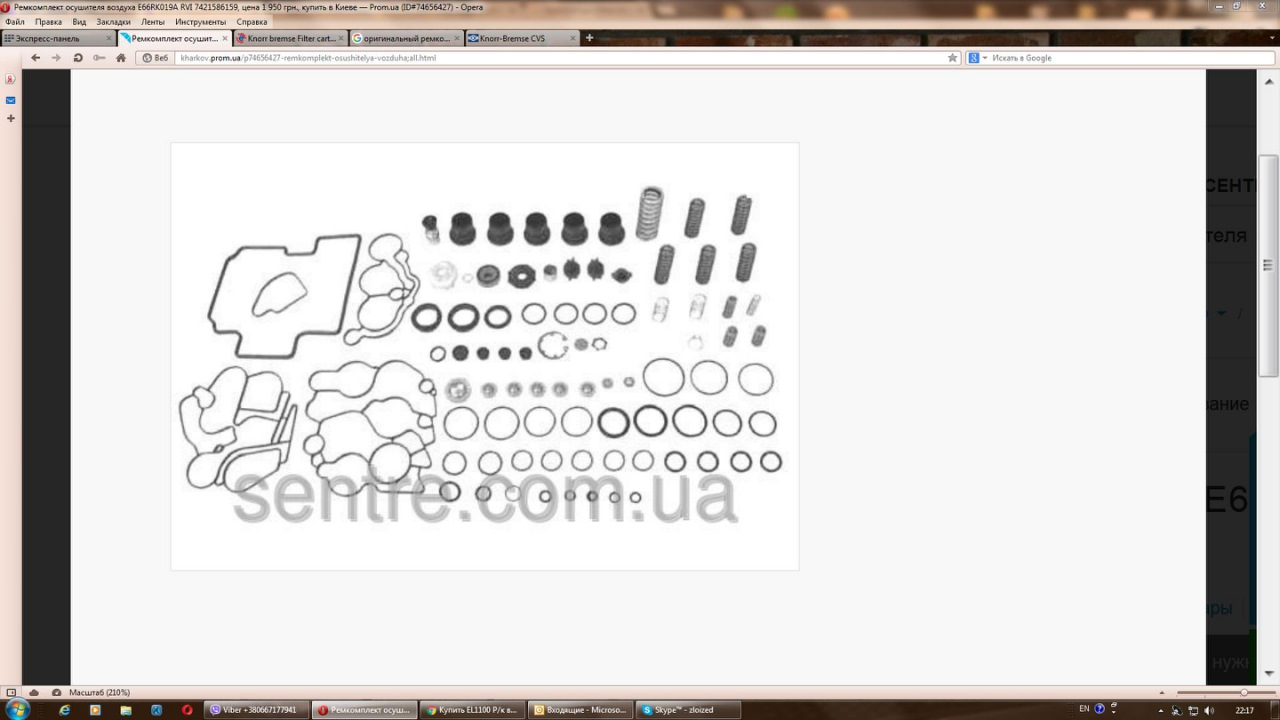Image resolution: width=1280 pixels, height=720 pixels.
Task: Open the Правка menu
Action: pyautogui.click(x=48, y=21)
